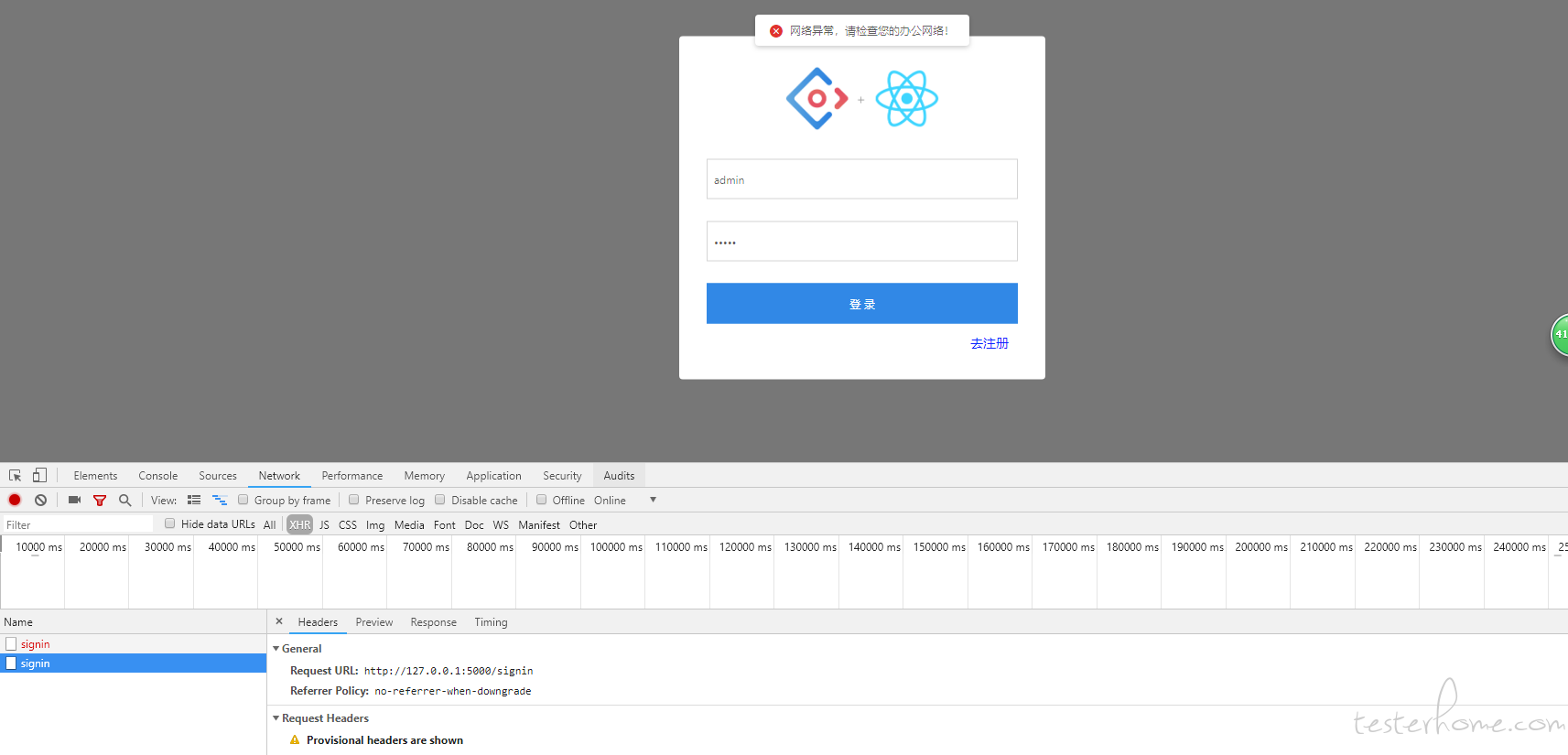This screenshot has width=1568, height=755.
Task: Enable Group by frame checkbox
Action: pos(243,500)
